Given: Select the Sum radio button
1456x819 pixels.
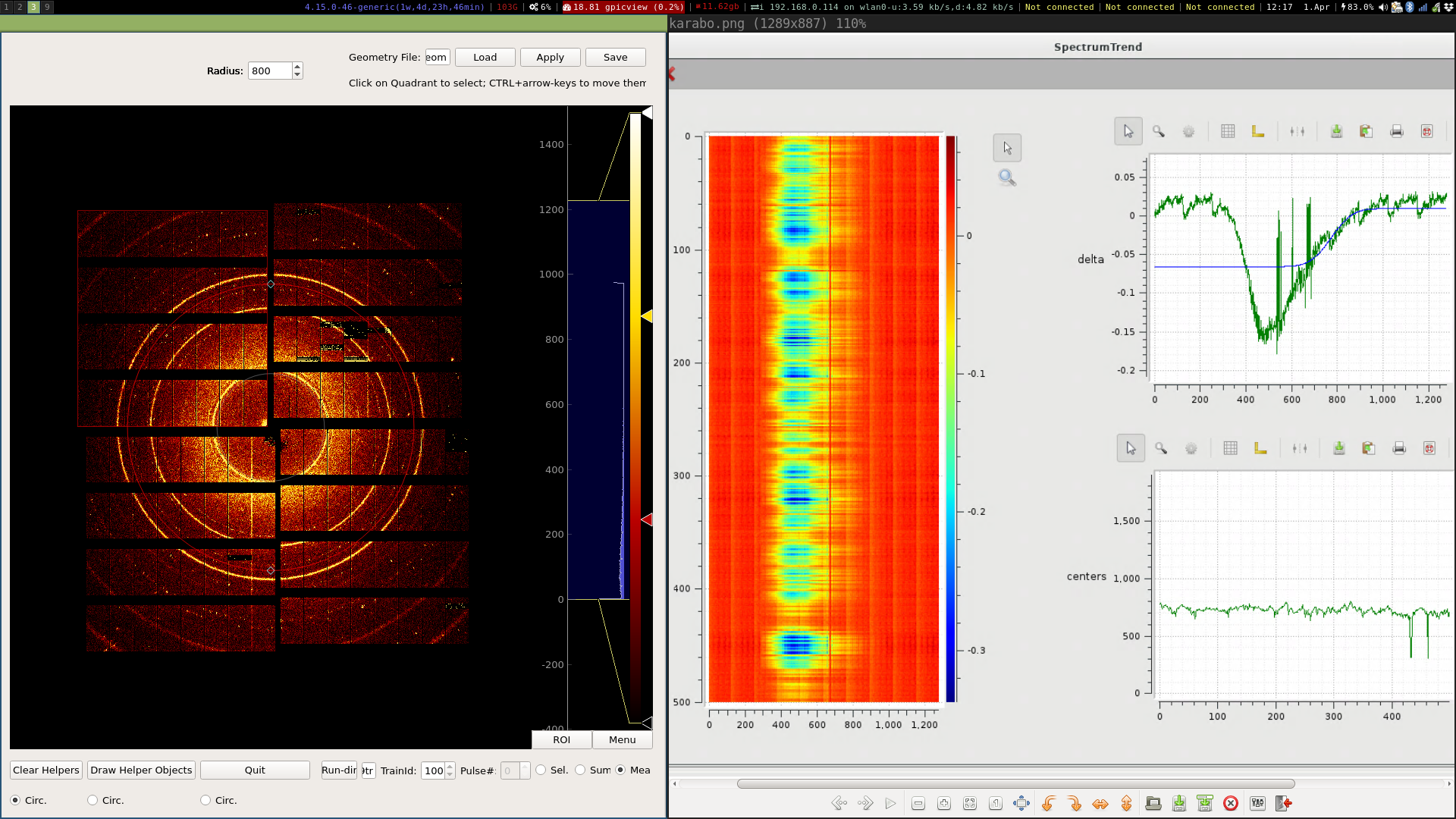Looking at the screenshot, I should click(580, 770).
